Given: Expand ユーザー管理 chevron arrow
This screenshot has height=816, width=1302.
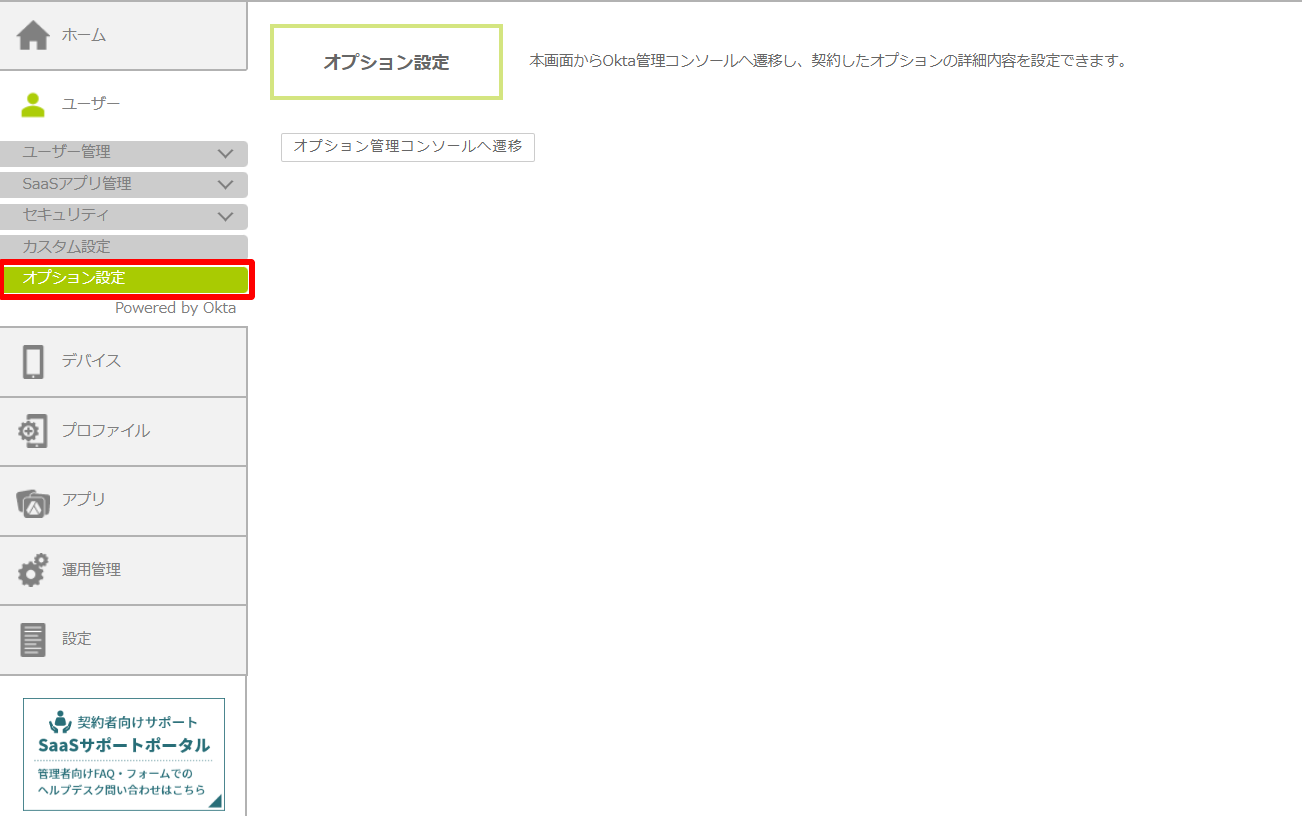Looking at the screenshot, I should coord(225,154).
